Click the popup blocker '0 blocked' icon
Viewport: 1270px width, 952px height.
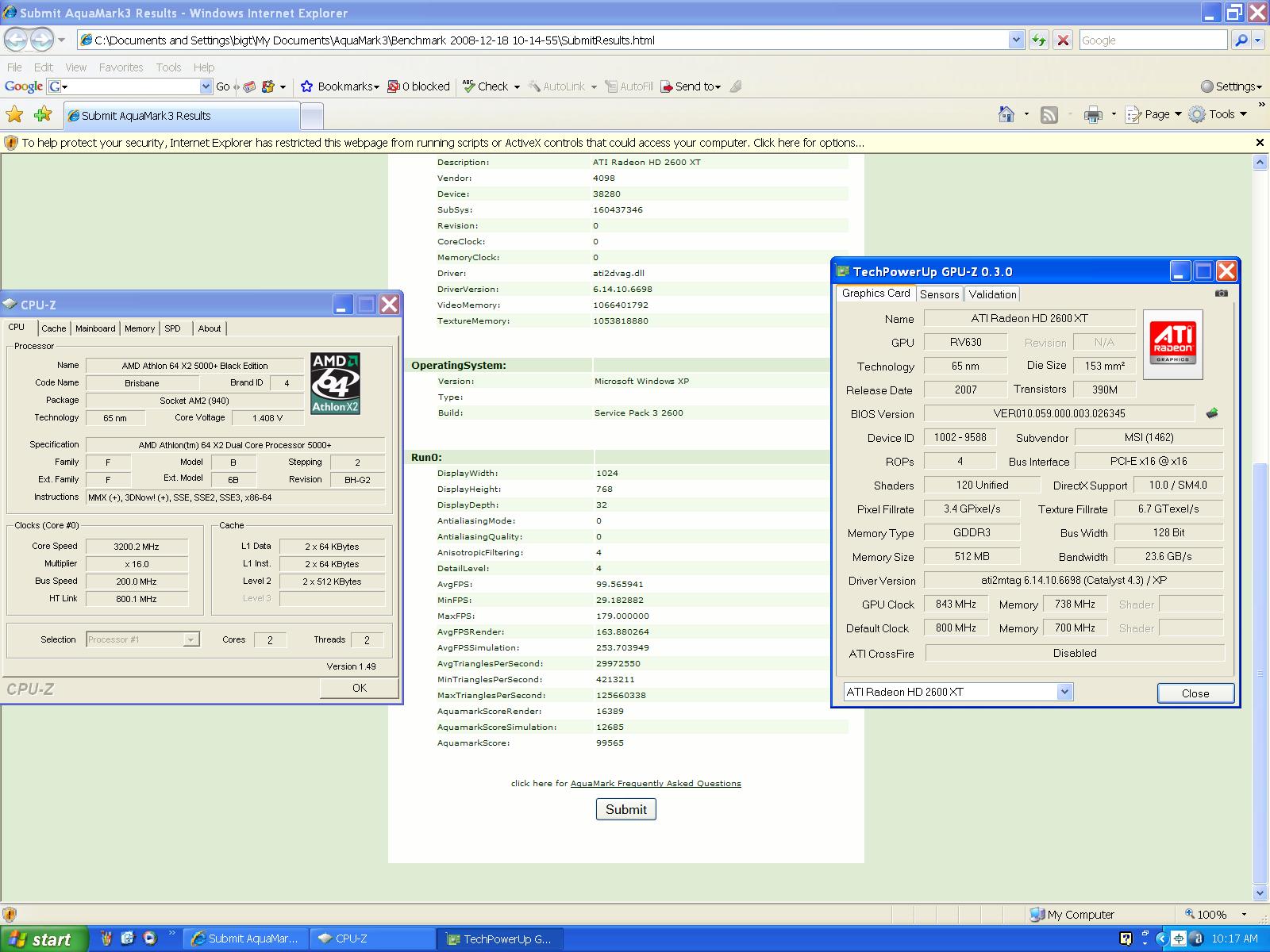coord(393,86)
